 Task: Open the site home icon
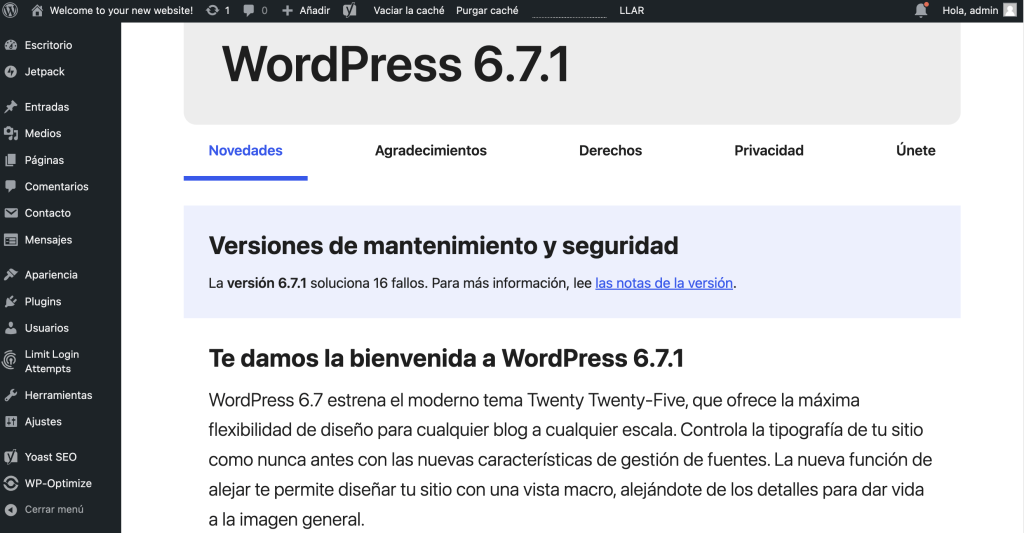[x=37, y=10]
